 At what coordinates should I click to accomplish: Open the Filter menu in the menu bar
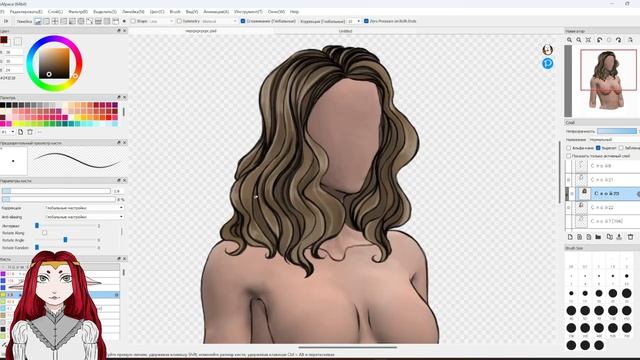point(78,12)
